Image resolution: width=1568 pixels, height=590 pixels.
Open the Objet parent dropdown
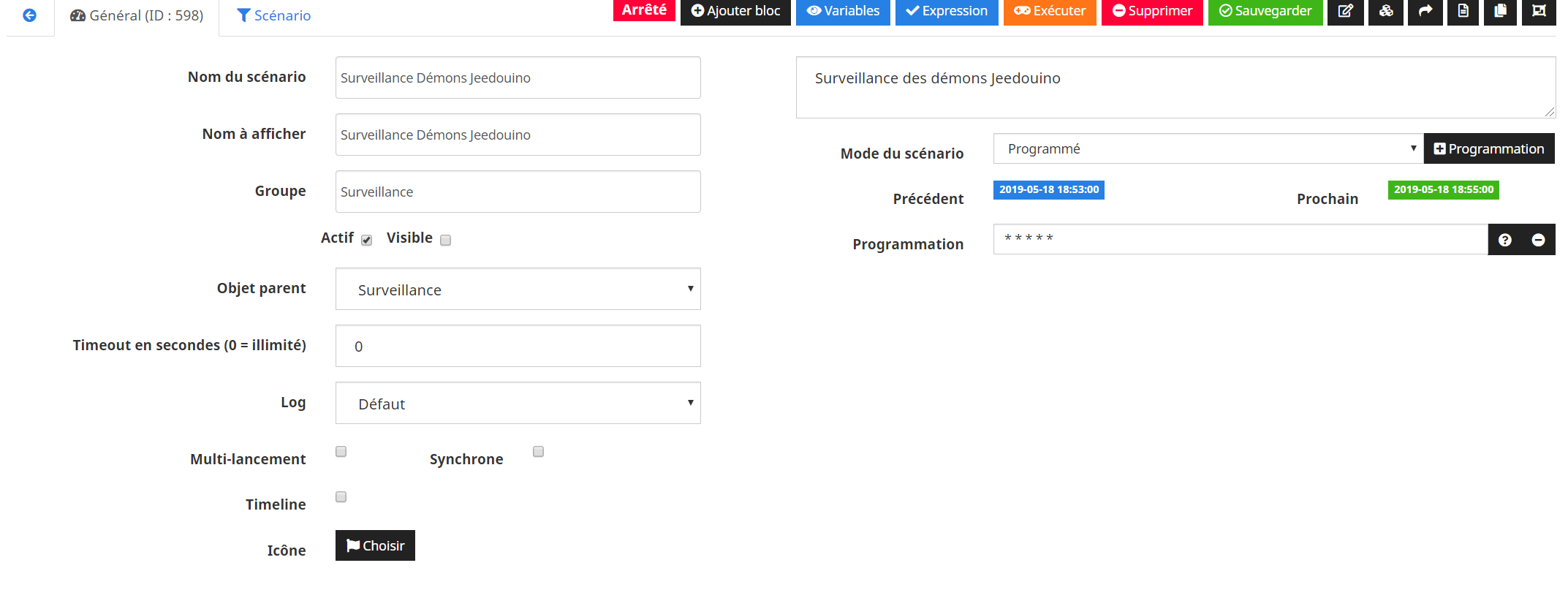click(518, 289)
